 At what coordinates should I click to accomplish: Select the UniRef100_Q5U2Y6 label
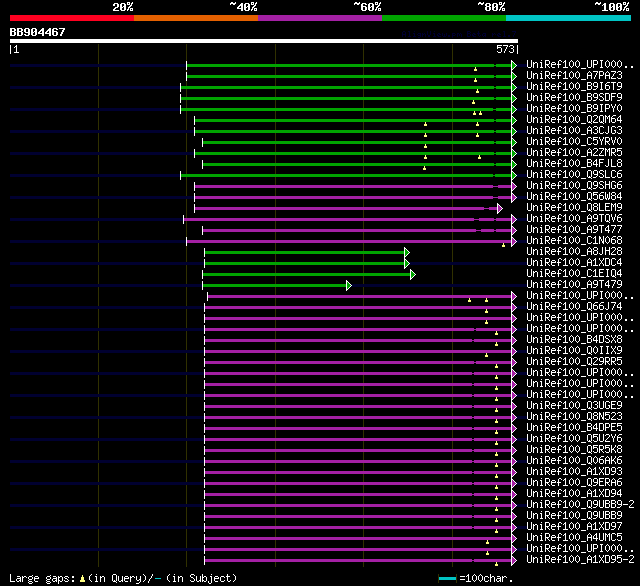(x=574, y=439)
